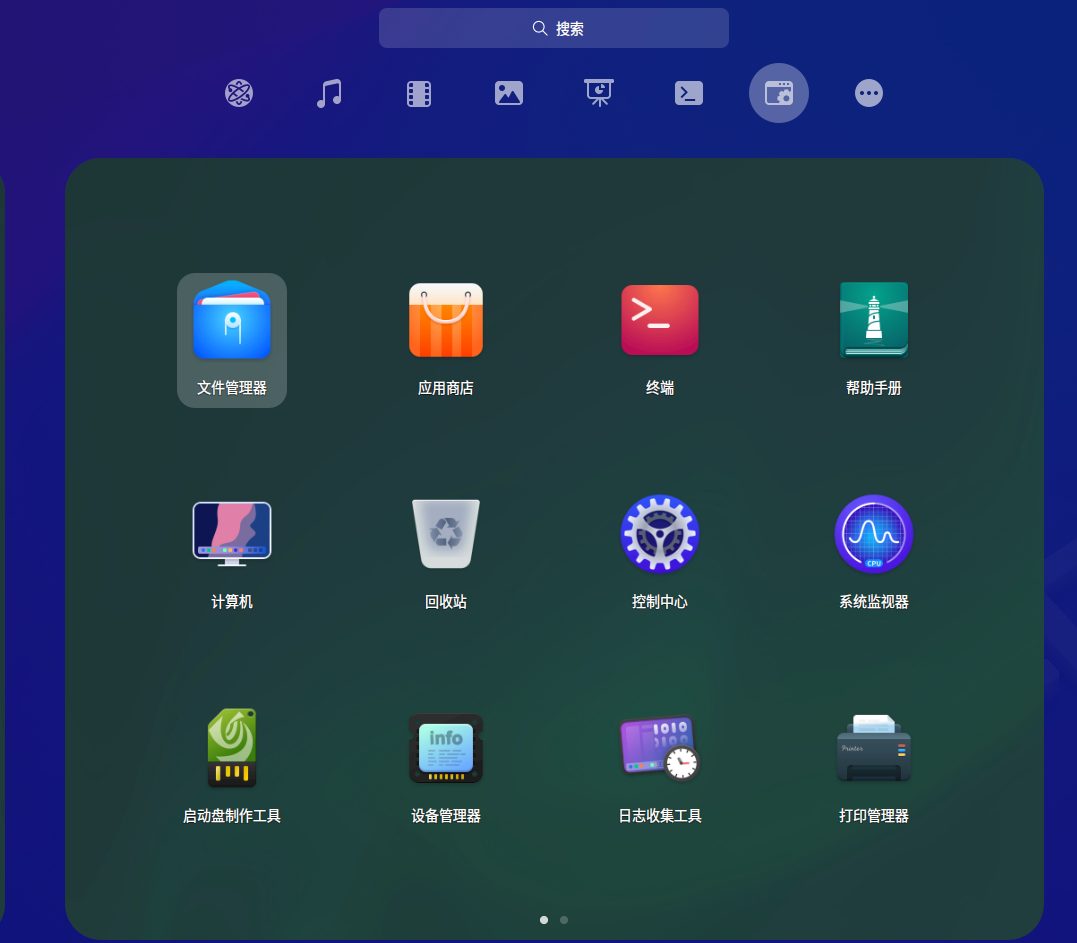Switch to the Video film-strip category
This screenshot has height=943, width=1077.
point(419,93)
